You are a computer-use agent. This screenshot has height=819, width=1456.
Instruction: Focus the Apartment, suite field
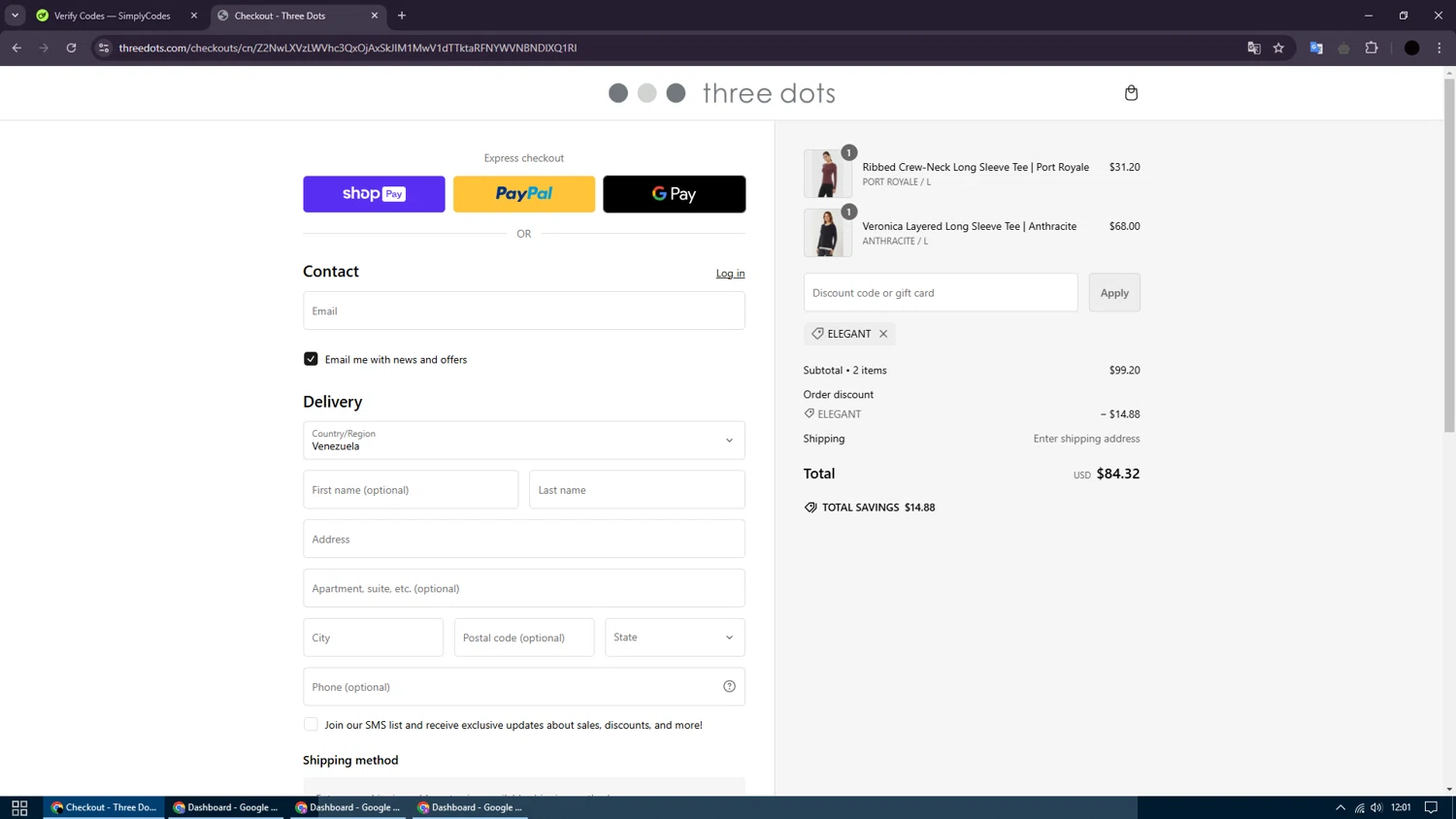pyautogui.click(x=524, y=588)
